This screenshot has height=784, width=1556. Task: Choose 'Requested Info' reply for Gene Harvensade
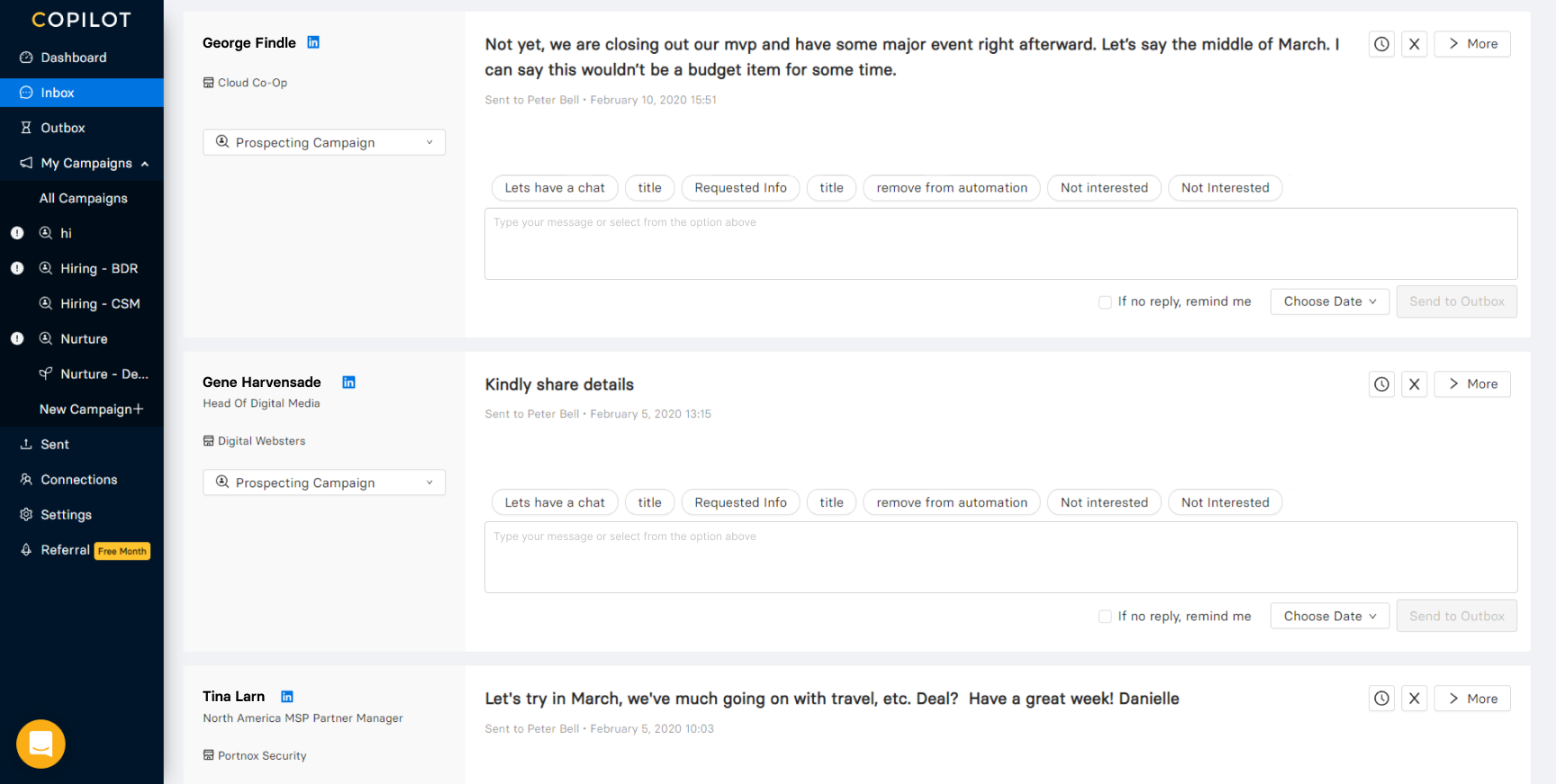(740, 502)
